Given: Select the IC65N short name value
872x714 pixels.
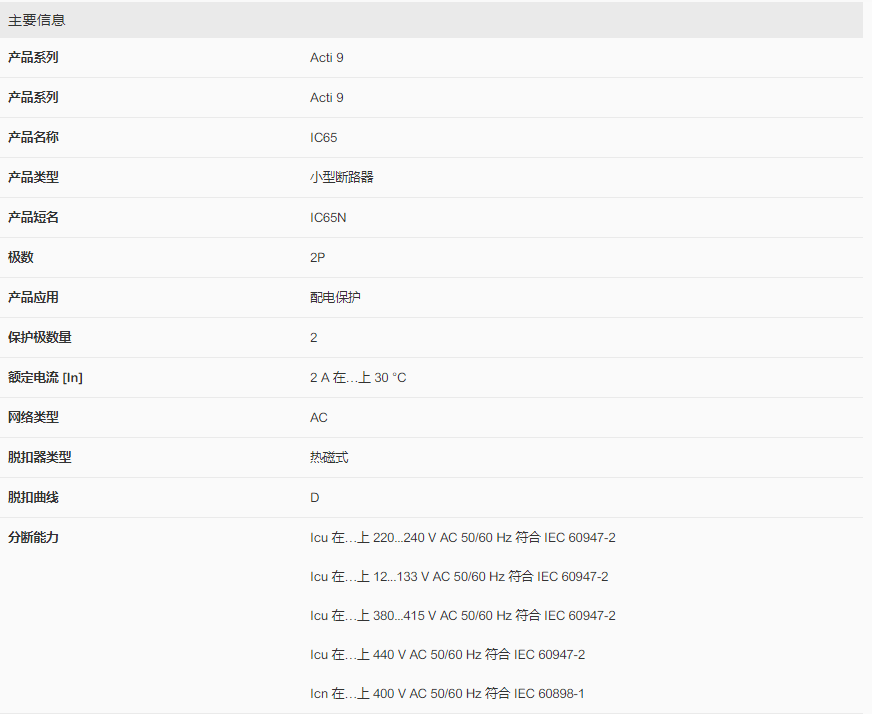Looking at the screenshot, I should pos(328,217).
